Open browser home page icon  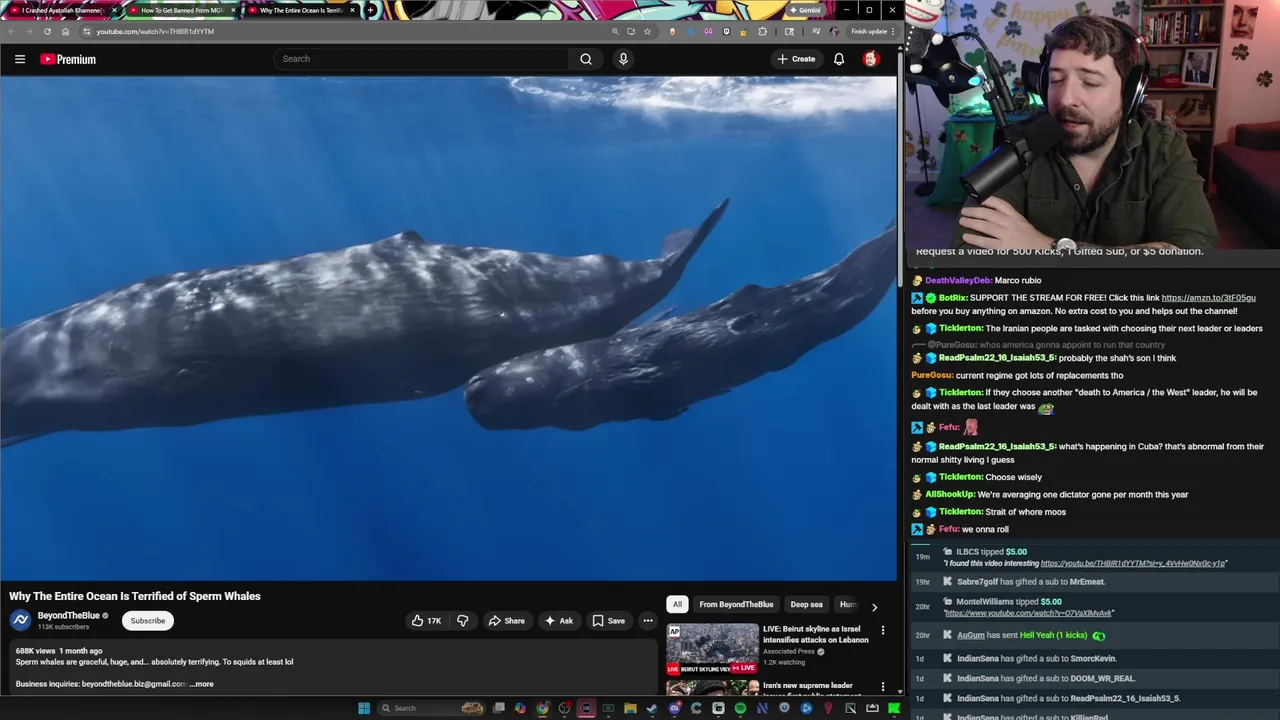point(66,31)
